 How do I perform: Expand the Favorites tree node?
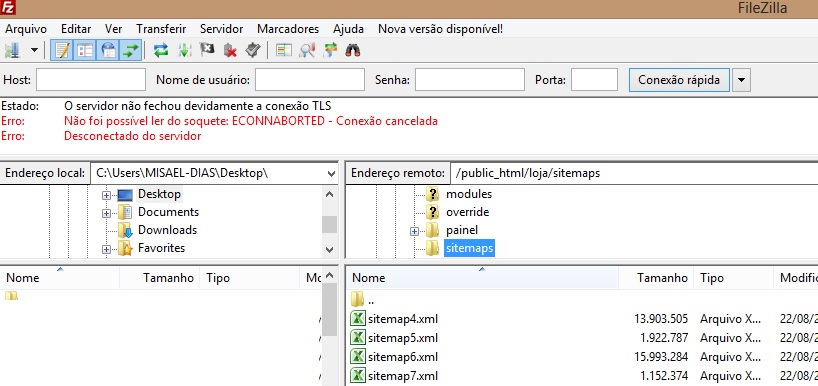(x=106, y=249)
